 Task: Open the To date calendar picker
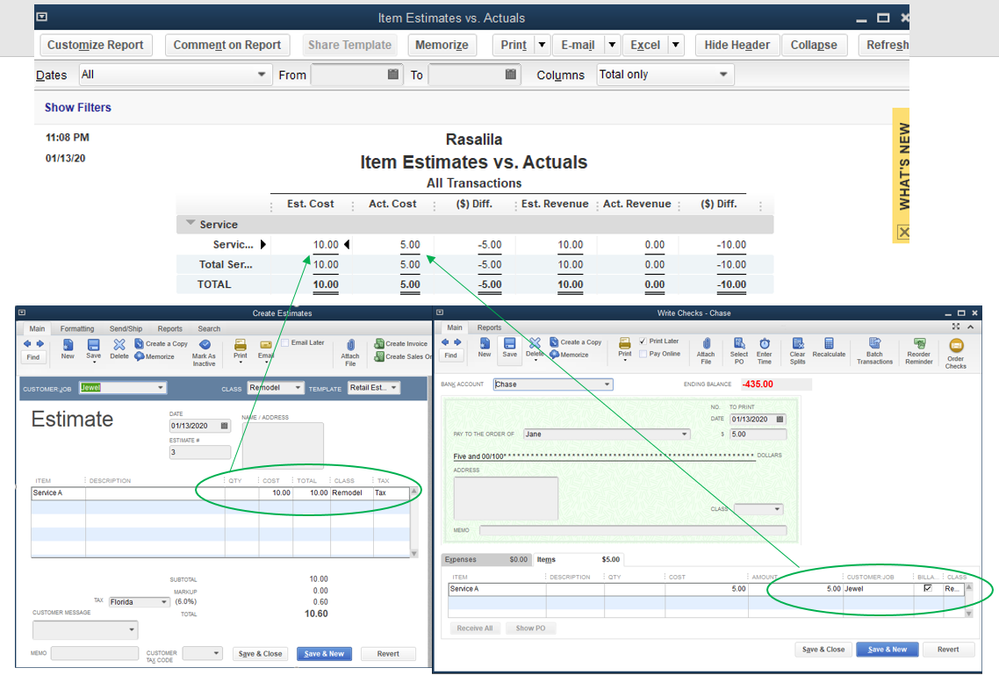510,74
